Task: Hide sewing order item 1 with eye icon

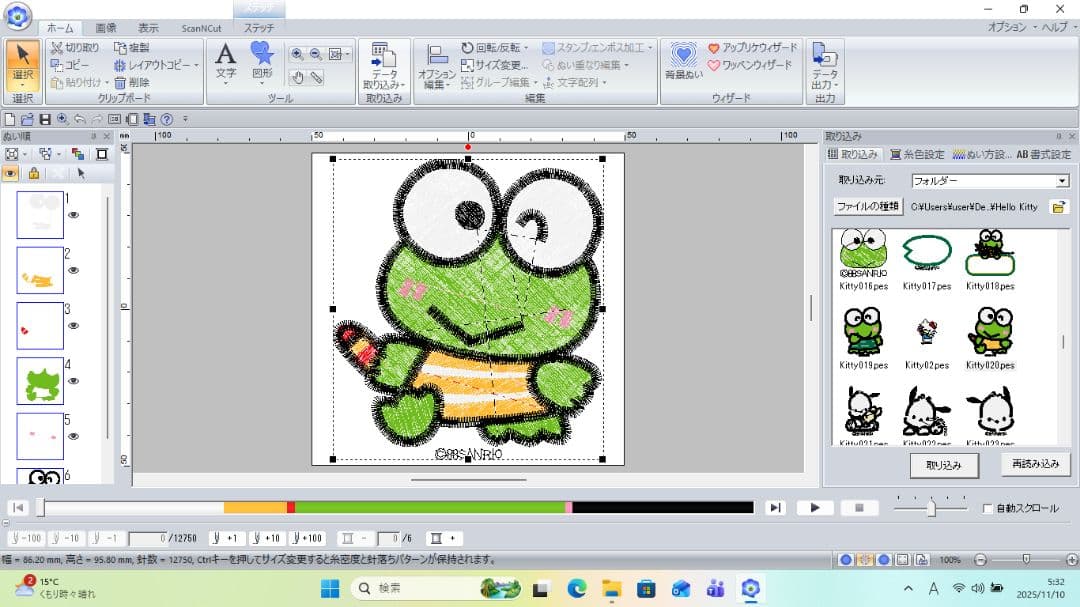Action: 74,213
